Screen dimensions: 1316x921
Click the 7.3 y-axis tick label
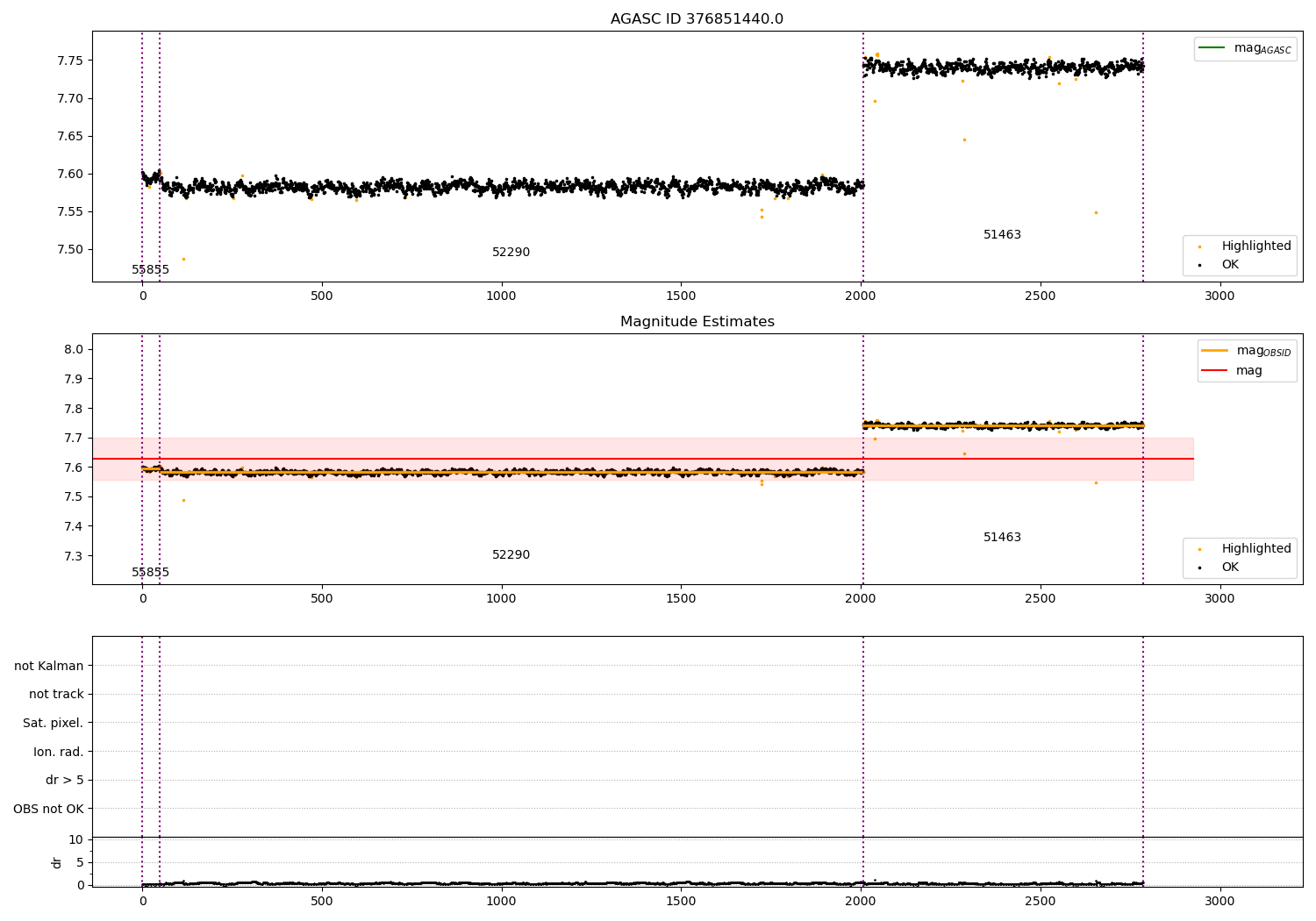pyautogui.click(x=74, y=556)
